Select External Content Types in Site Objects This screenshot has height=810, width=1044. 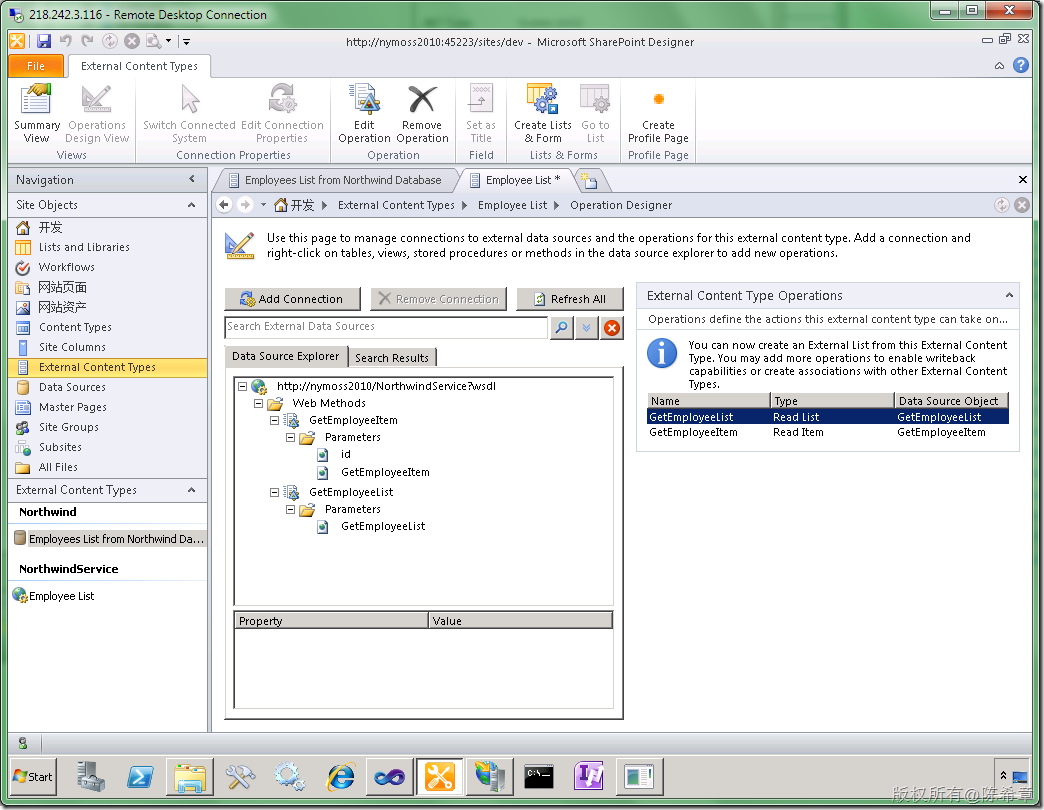point(108,367)
